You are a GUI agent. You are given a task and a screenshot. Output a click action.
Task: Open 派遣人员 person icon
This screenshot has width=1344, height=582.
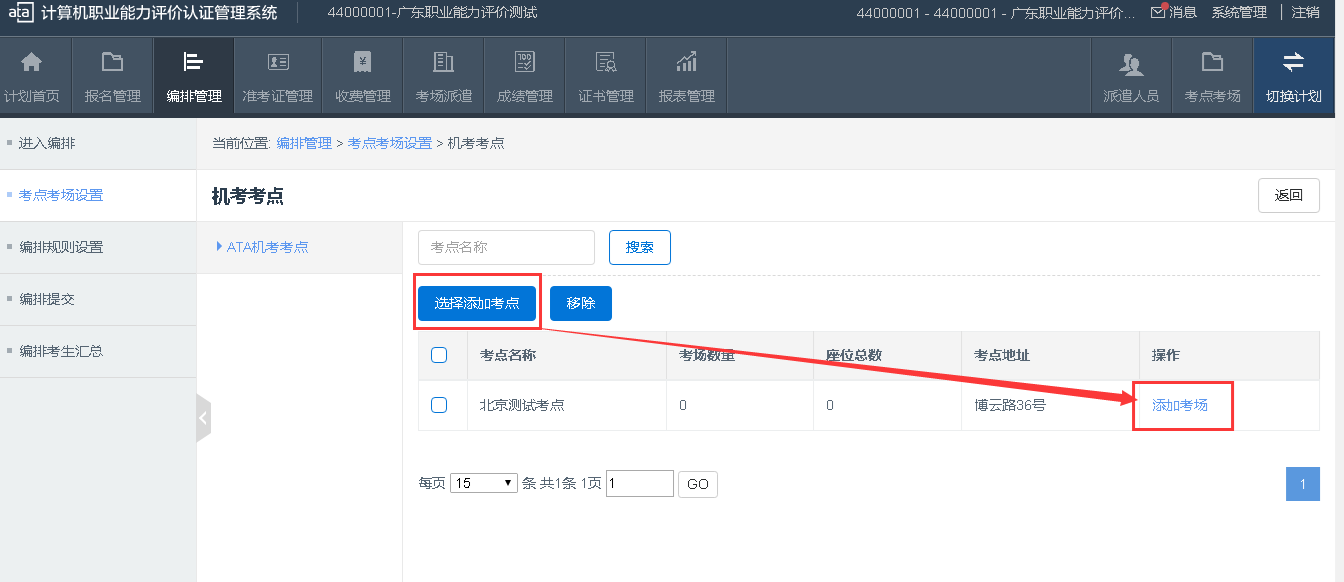(x=1132, y=64)
